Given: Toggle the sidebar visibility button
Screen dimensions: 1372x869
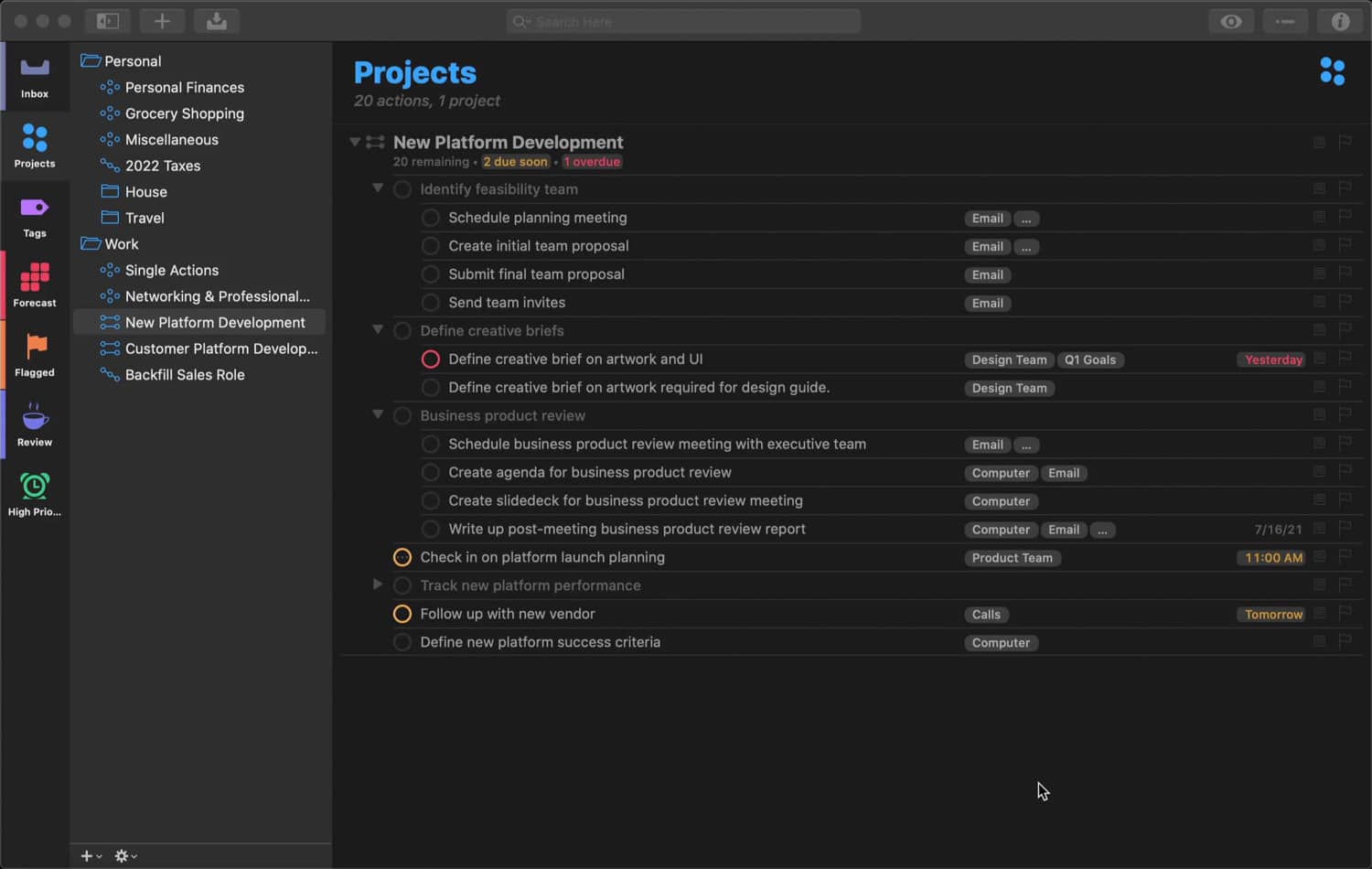Looking at the screenshot, I should tap(108, 21).
